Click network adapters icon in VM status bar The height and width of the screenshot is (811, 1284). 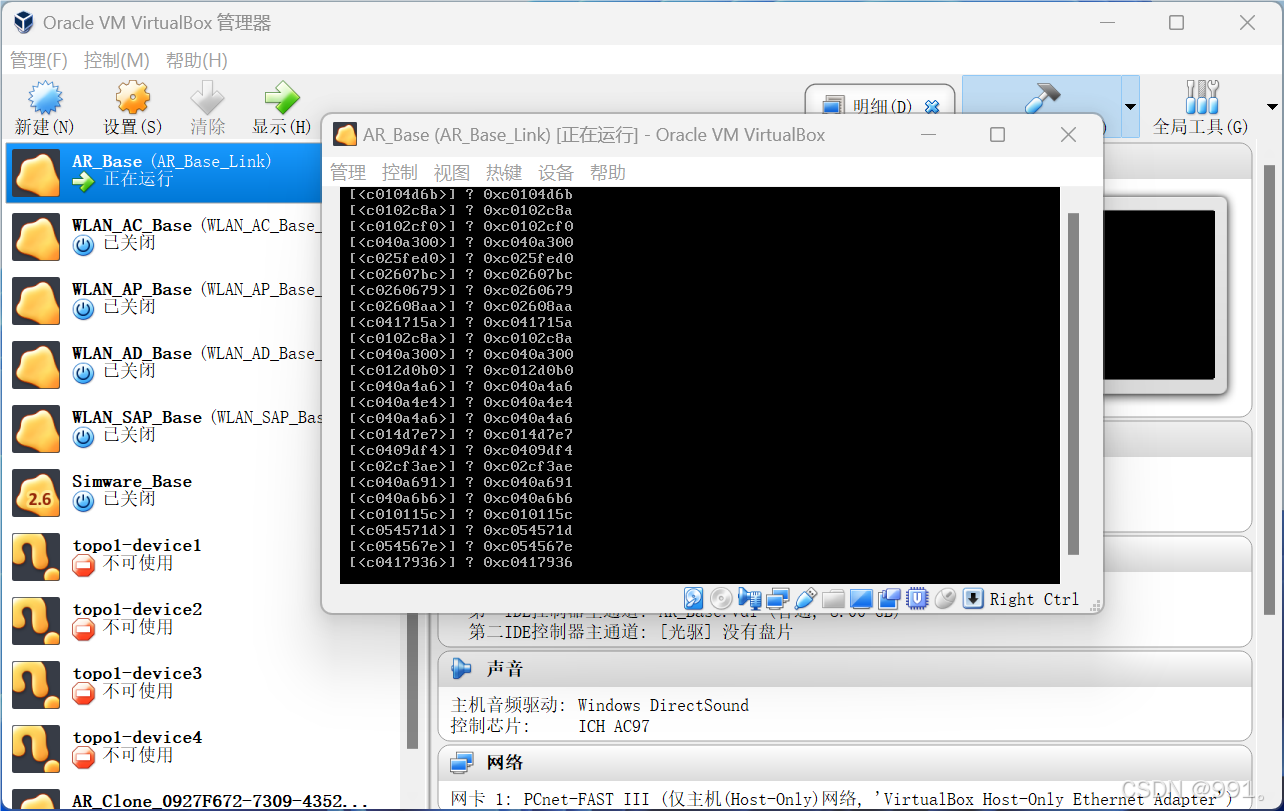tap(777, 599)
